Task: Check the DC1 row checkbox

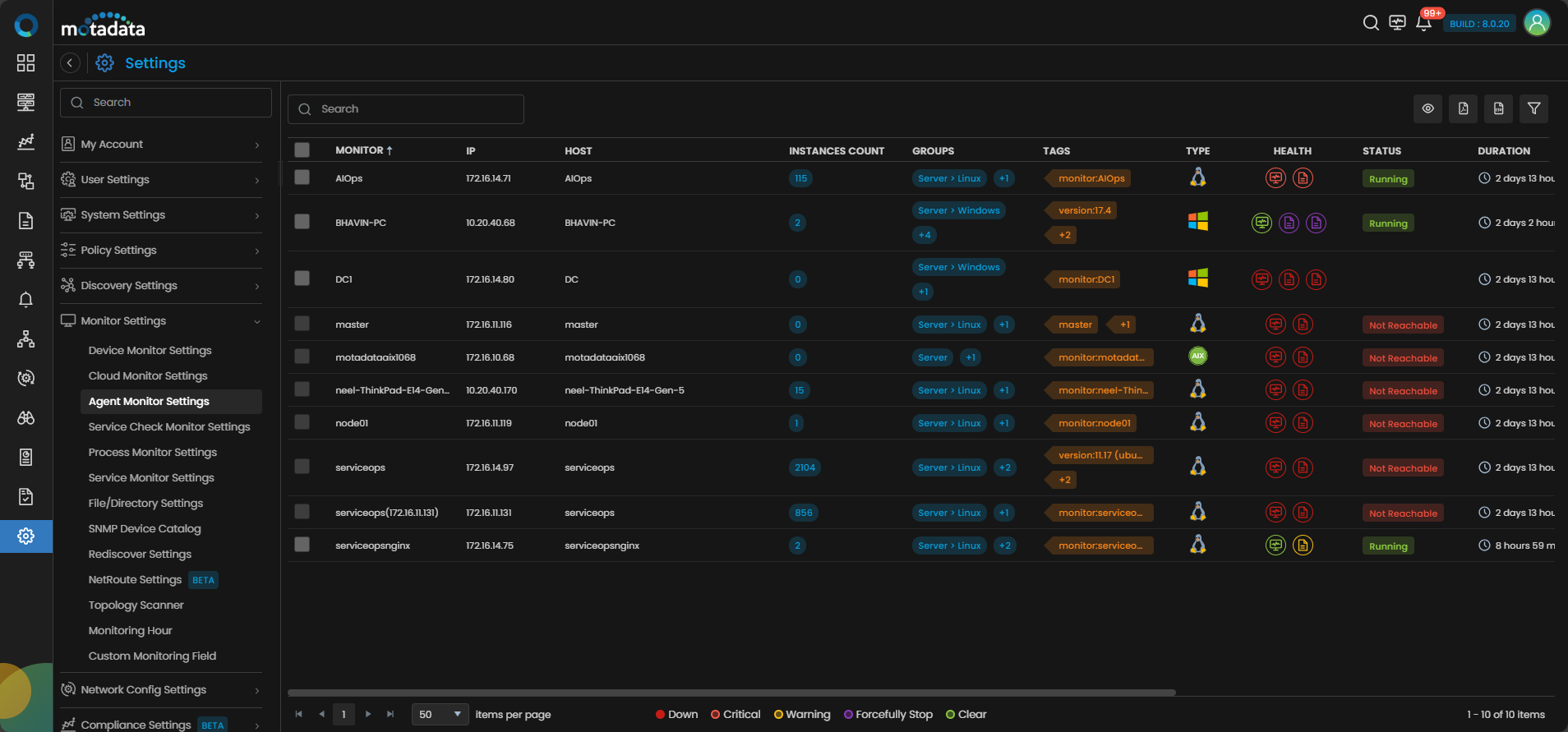Action: (302, 279)
